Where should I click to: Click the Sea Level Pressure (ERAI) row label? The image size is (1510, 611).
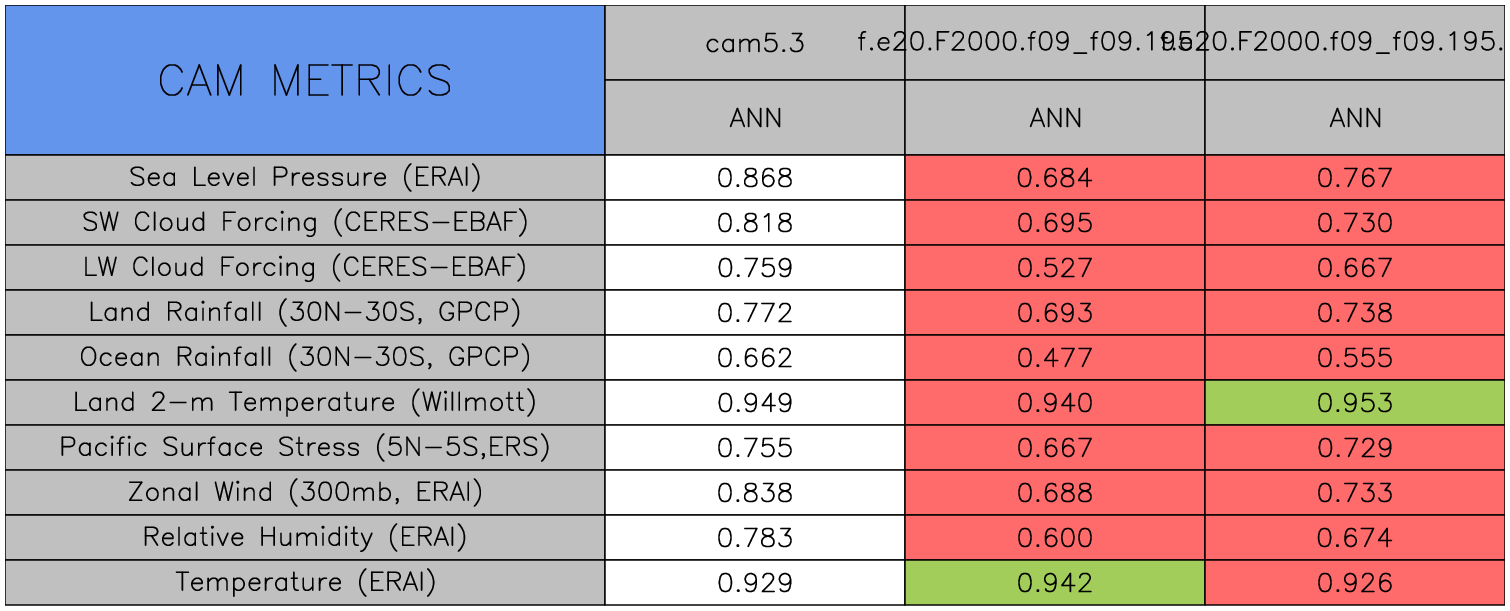click(305, 178)
